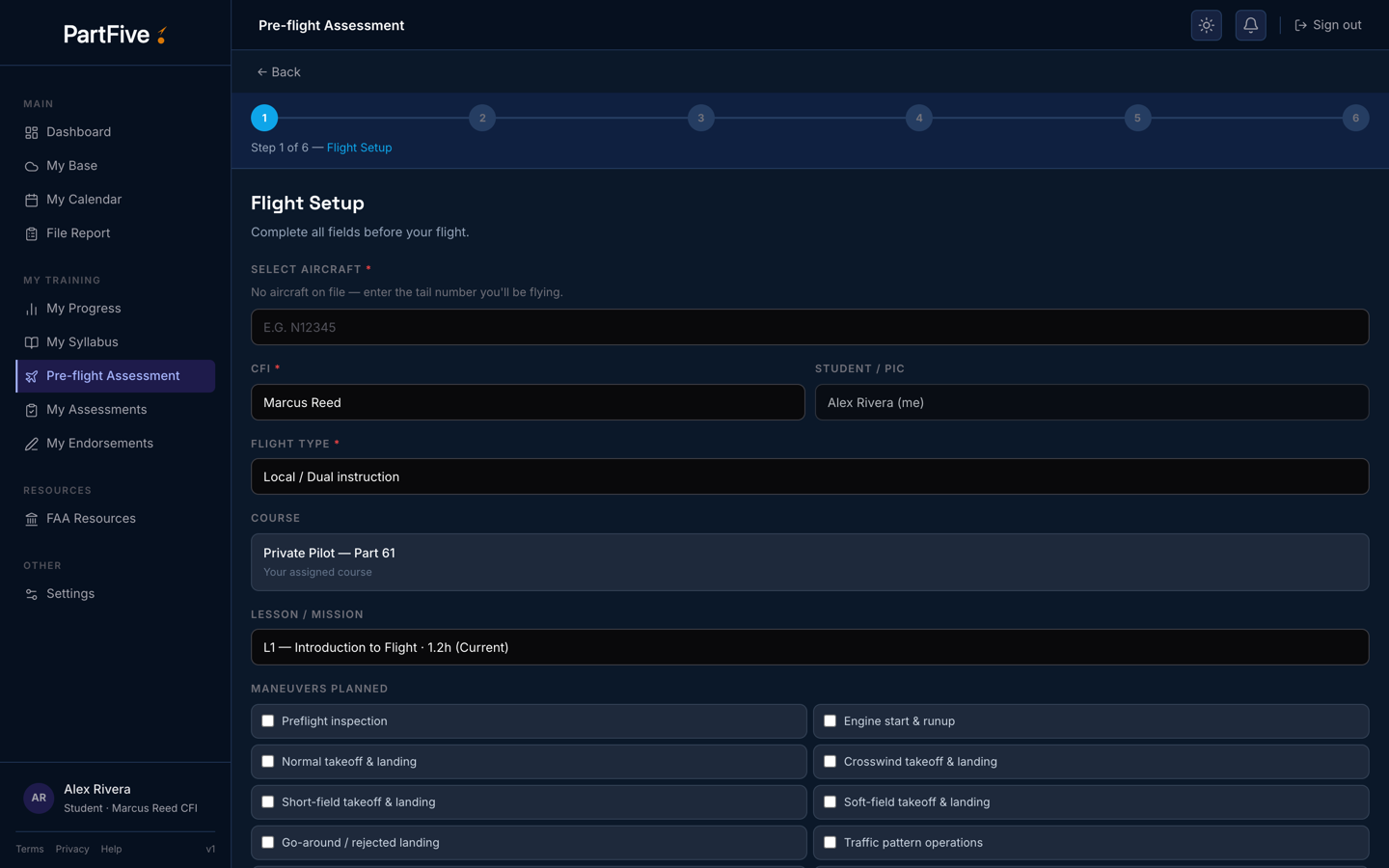The image size is (1389, 868).
Task: Check Soft-field takeoff & landing
Action: tap(830, 802)
